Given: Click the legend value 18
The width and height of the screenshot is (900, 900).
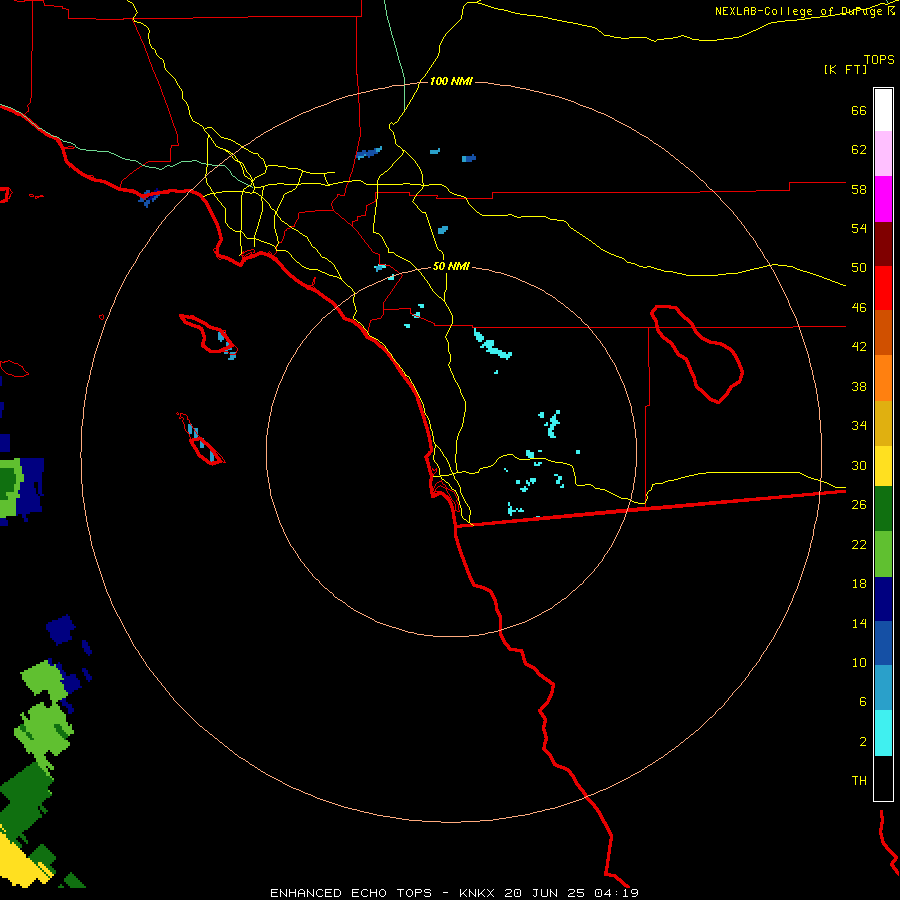Looking at the screenshot, I should coord(859,584).
